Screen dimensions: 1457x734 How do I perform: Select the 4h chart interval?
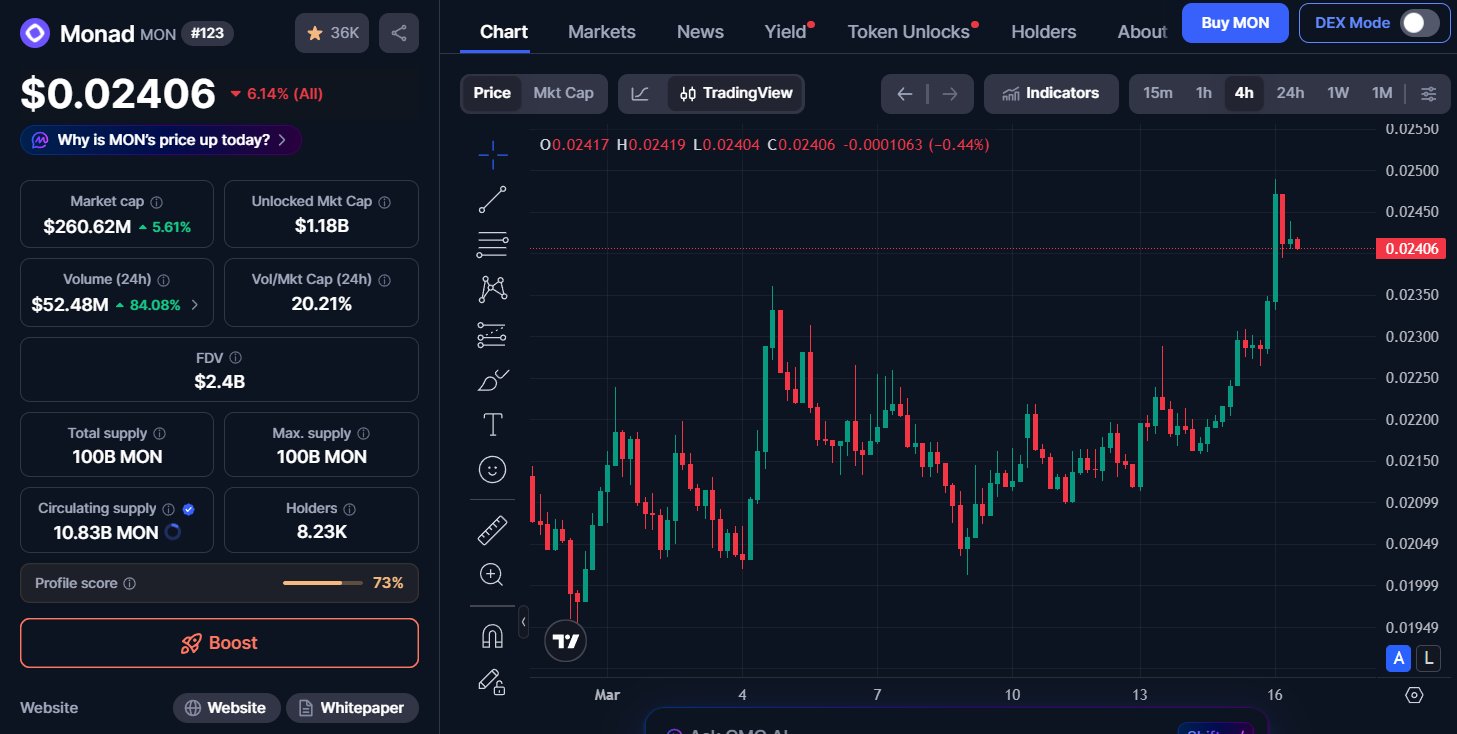pos(1244,93)
